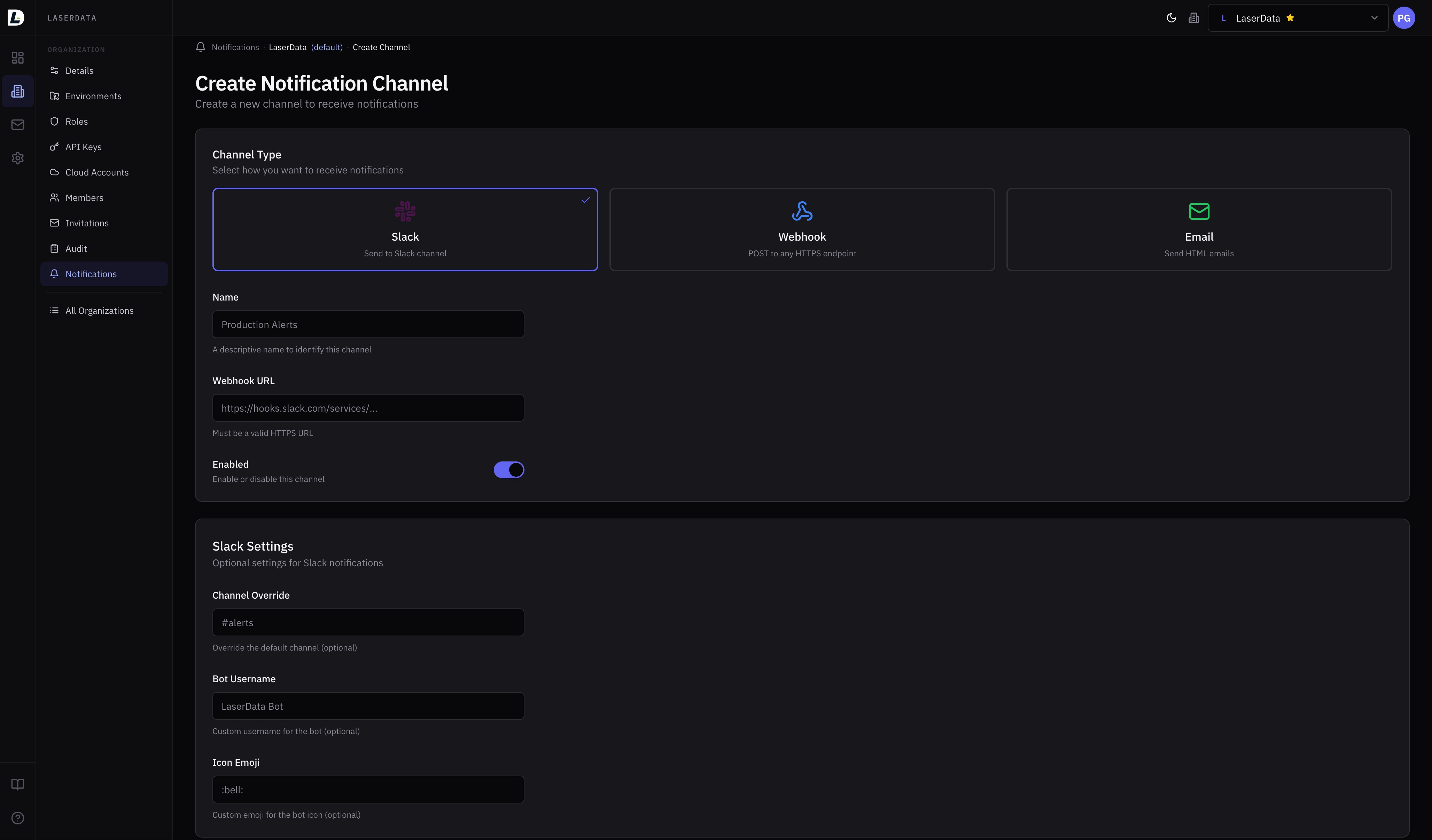The image size is (1432, 840).
Task: Click the green Email envelope icon
Action: pyautogui.click(x=1199, y=211)
